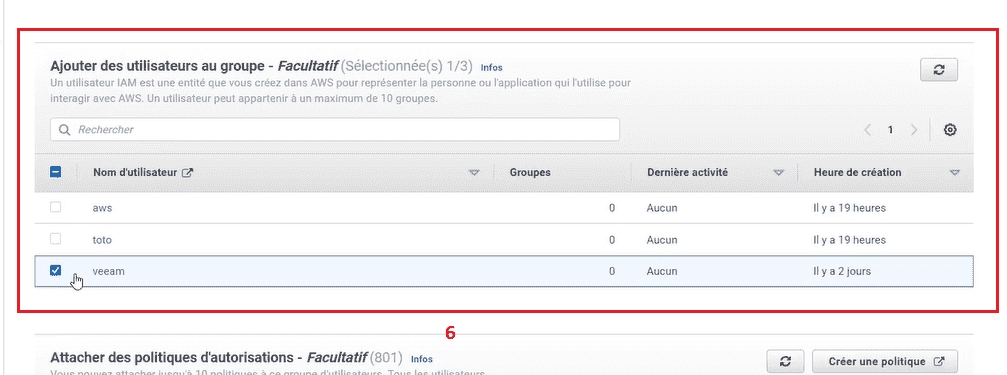This screenshot has height=375, width=1007.
Task: Click 'Il y a 19 heures' in aws row
Action: [x=850, y=208]
